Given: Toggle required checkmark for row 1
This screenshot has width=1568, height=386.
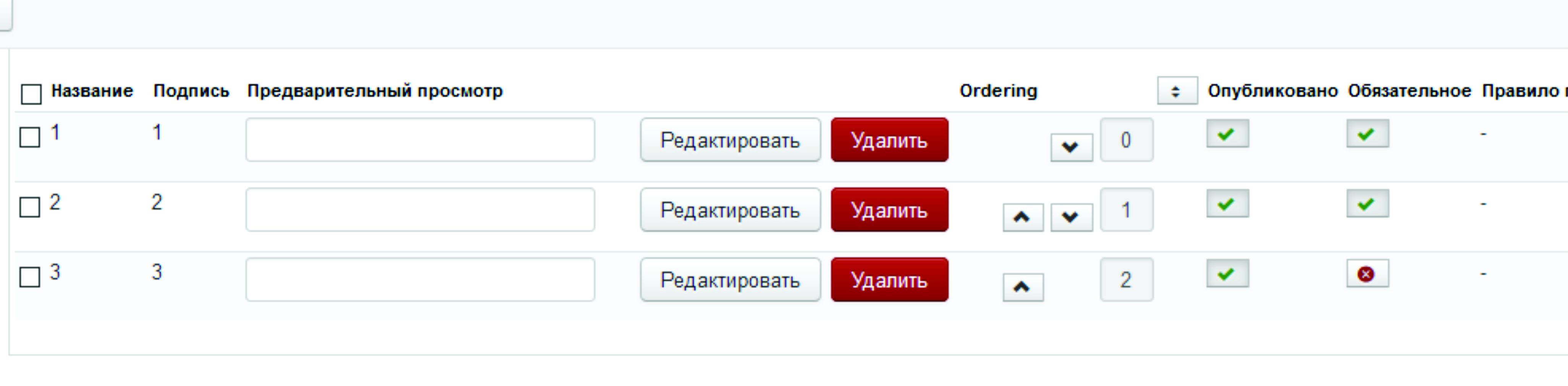Looking at the screenshot, I should coord(1367,134).
